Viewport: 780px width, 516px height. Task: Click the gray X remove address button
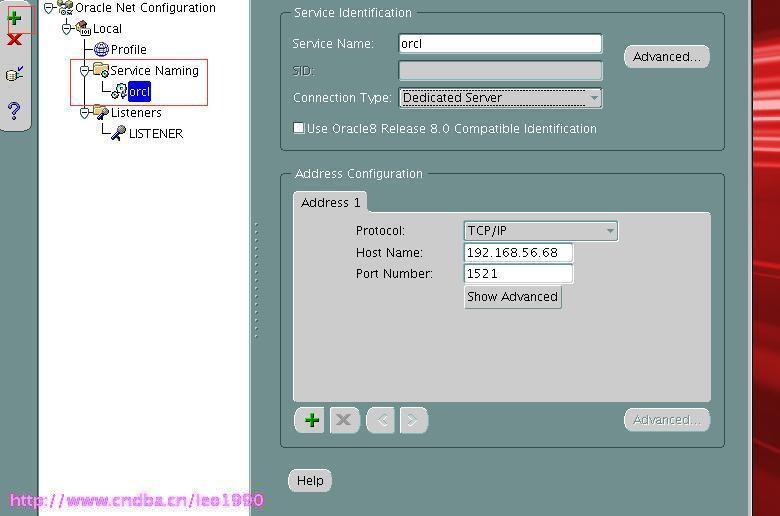coord(344,420)
